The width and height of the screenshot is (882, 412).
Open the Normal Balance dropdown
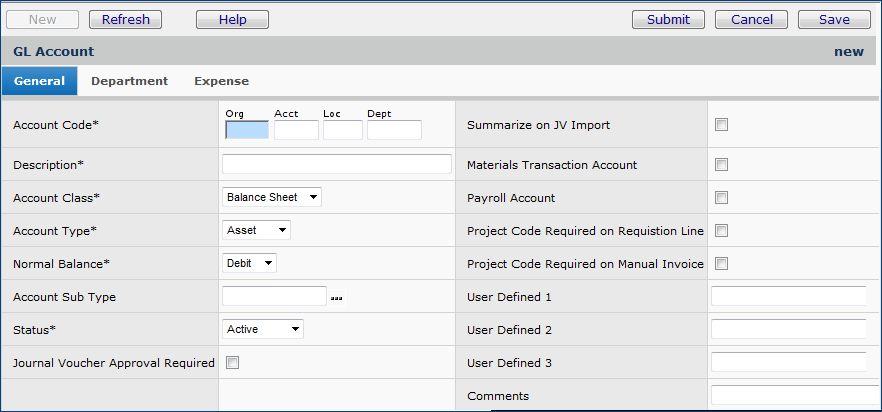[249, 263]
